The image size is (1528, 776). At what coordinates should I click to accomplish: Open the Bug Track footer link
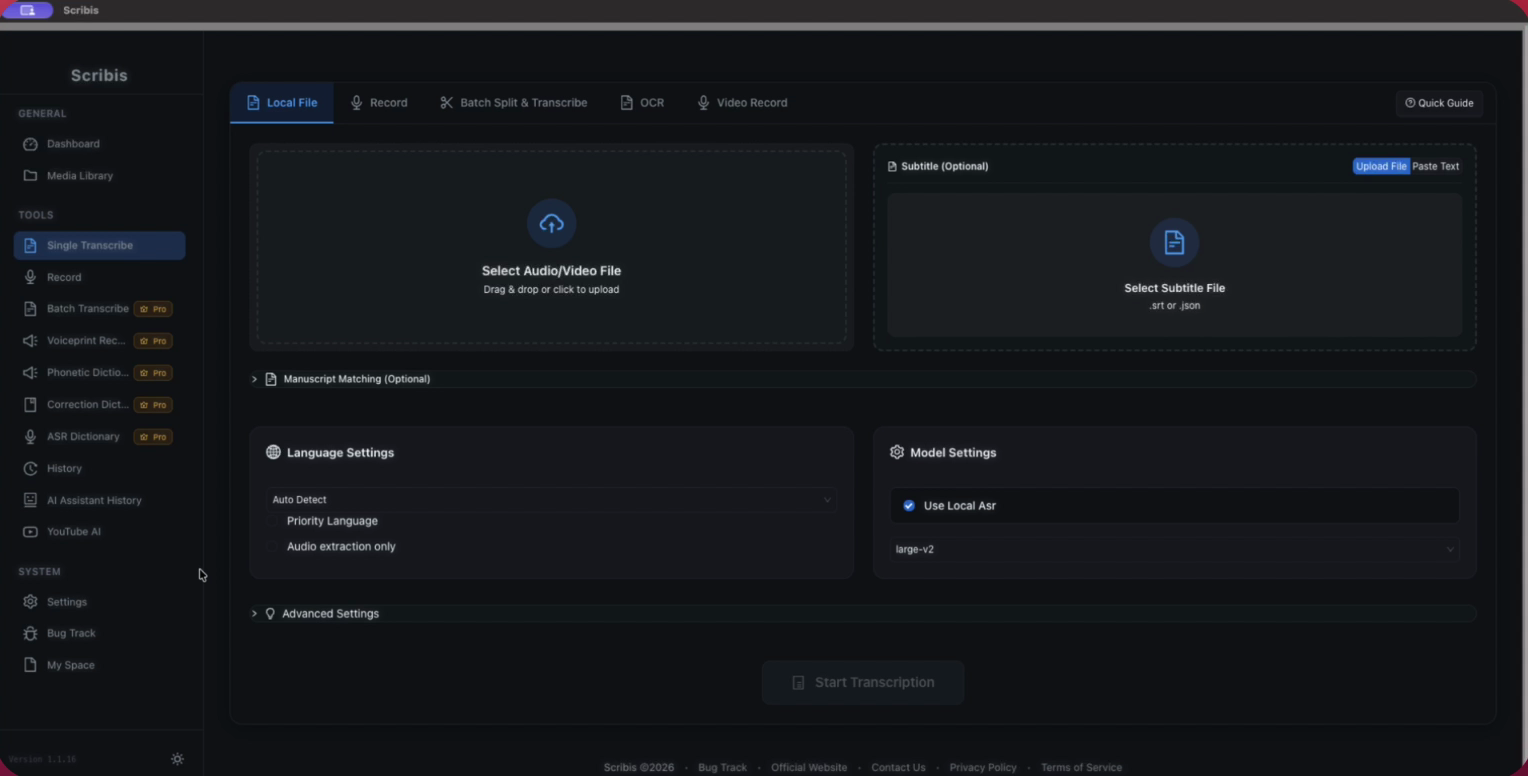pos(722,768)
